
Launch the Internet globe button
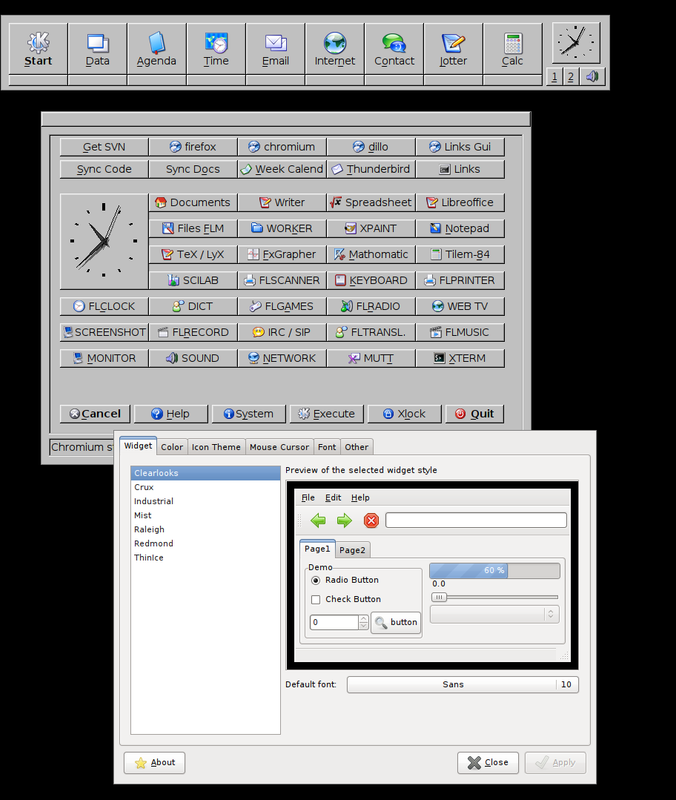tap(335, 49)
